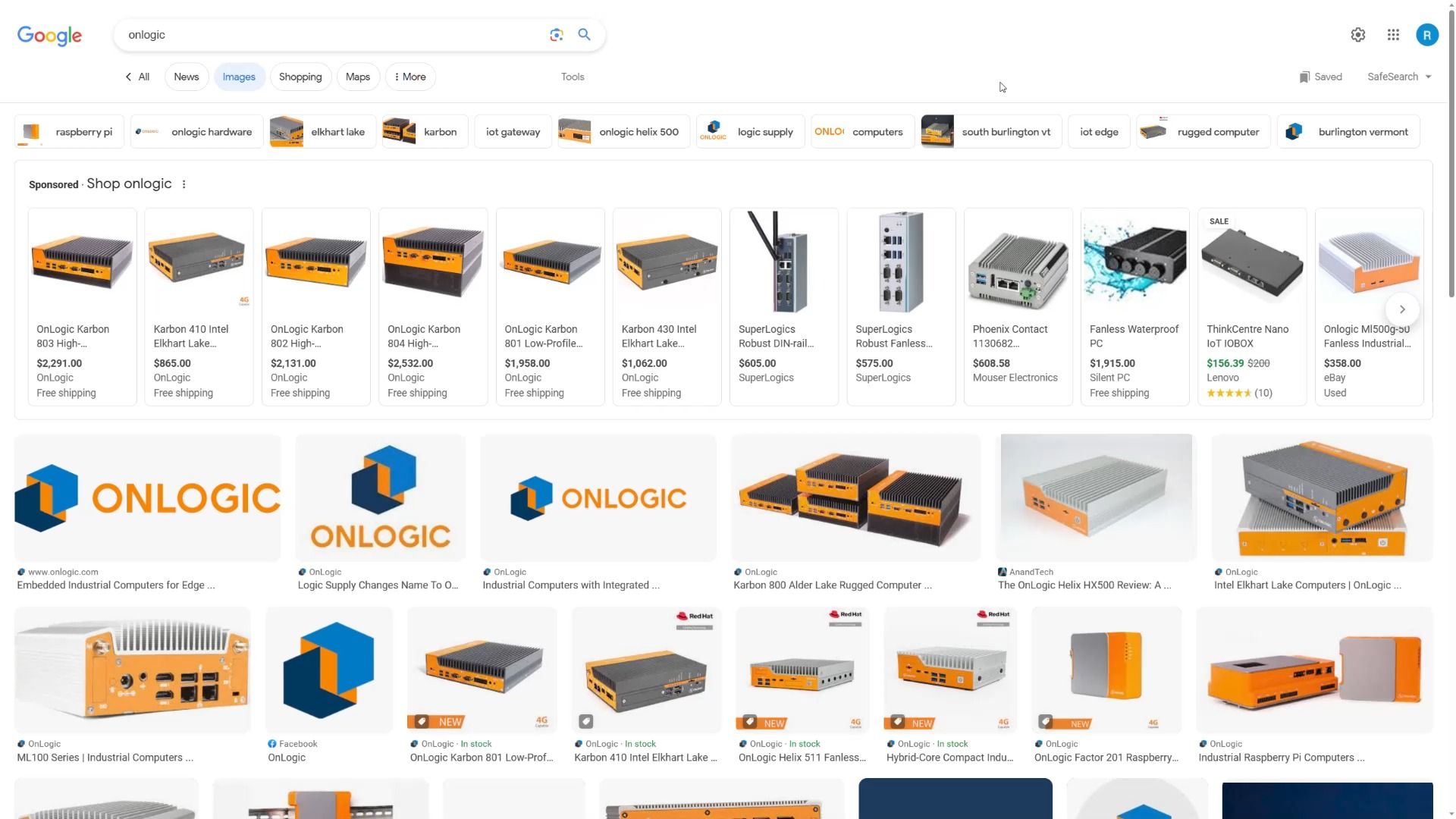Image resolution: width=1456 pixels, height=819 pixels.
Task: Expand the karbon filter chip
Action: (424, 131)
